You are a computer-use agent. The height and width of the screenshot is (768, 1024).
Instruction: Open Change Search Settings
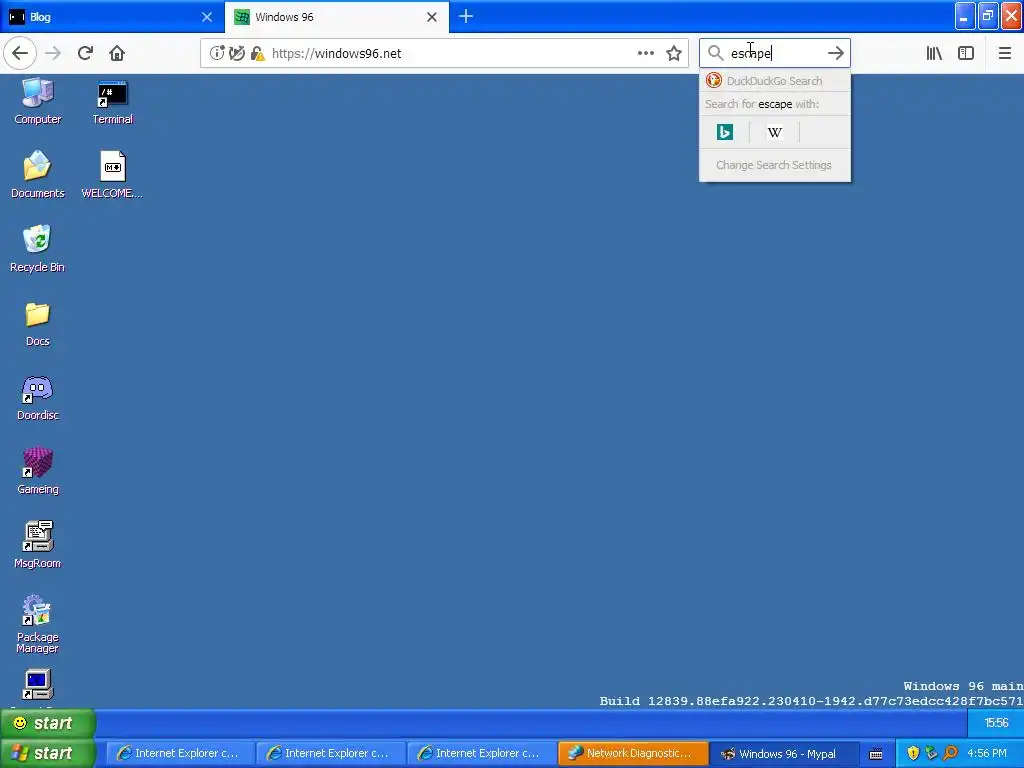[x=775, y=165]
